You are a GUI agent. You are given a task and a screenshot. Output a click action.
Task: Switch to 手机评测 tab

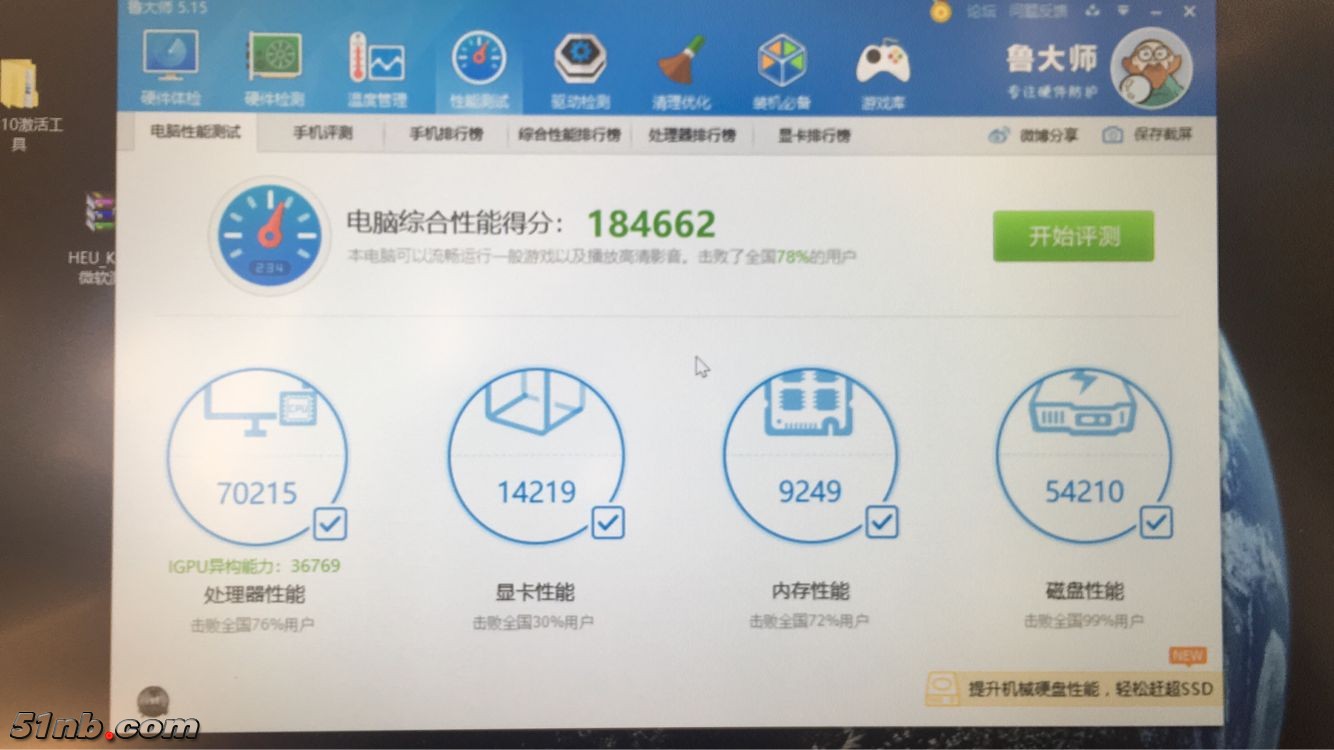pos(322,133)
